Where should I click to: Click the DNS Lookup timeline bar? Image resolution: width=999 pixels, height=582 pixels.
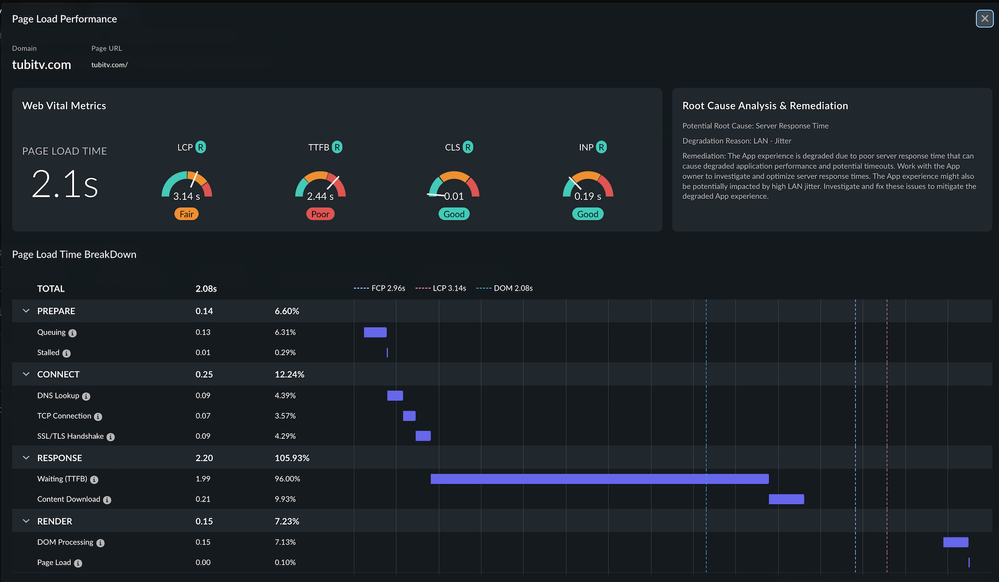(x=395, y=396)
